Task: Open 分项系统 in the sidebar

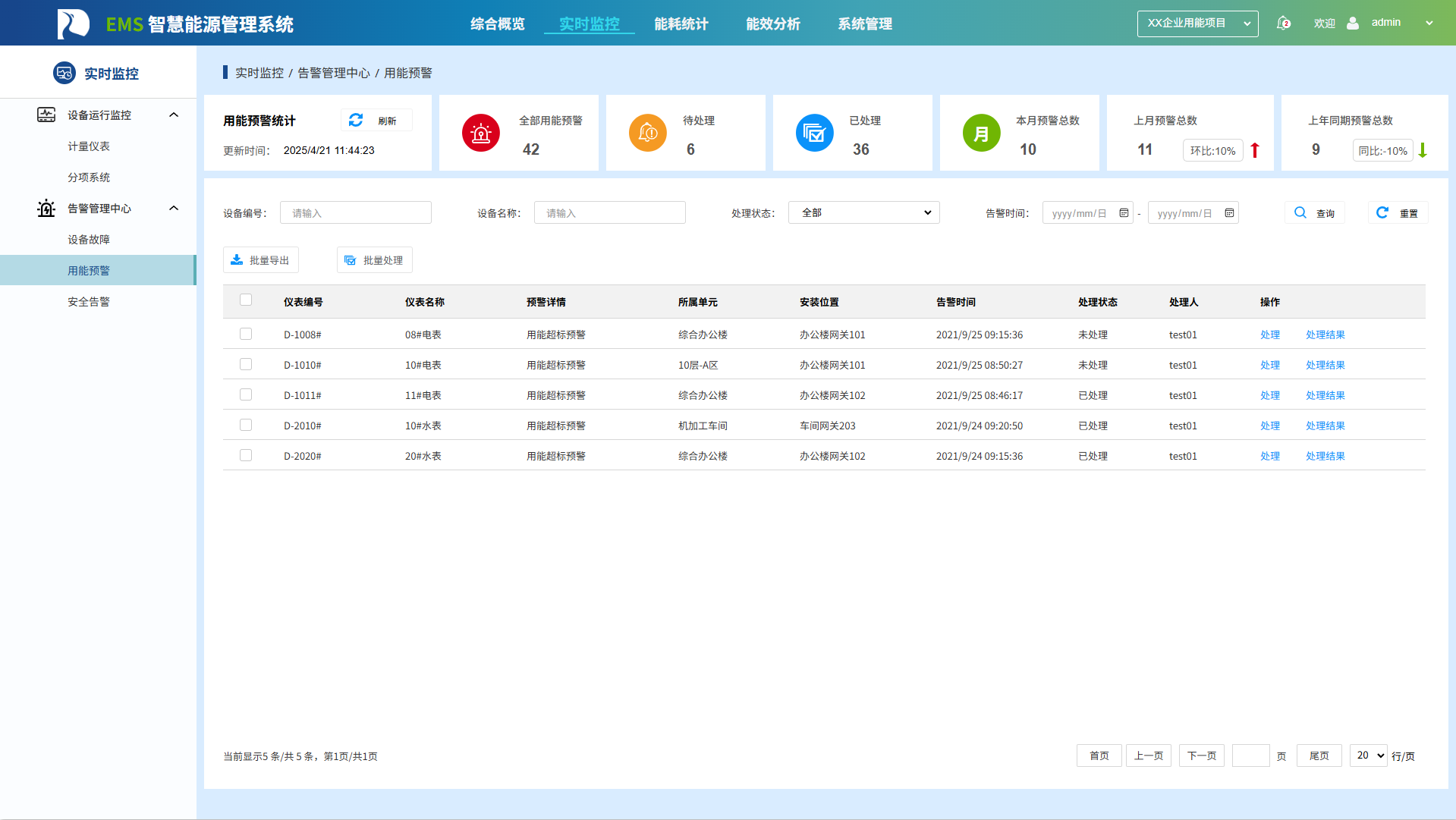Action: click(x=89, y=178)
